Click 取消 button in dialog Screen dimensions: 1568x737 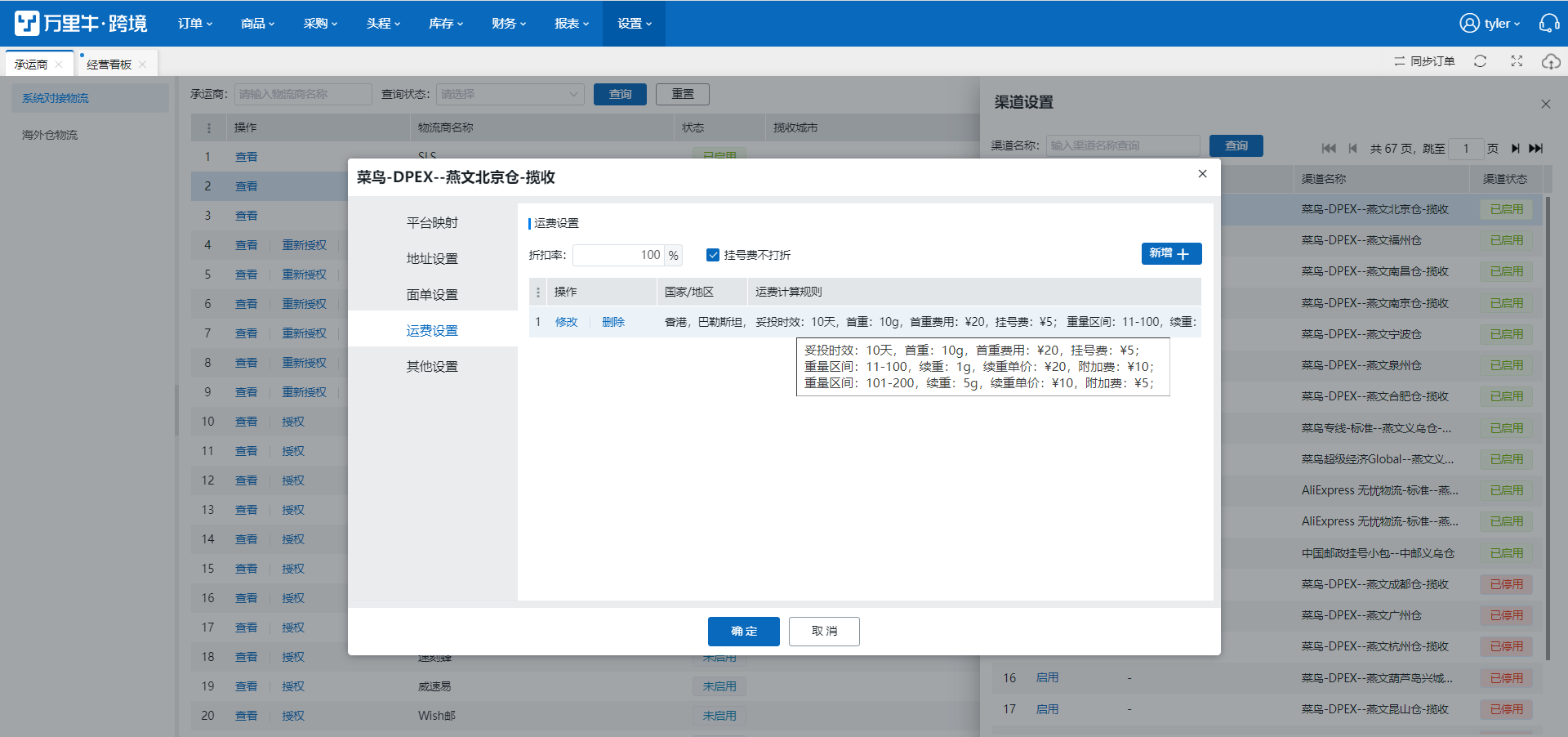(x=824, y=631)
